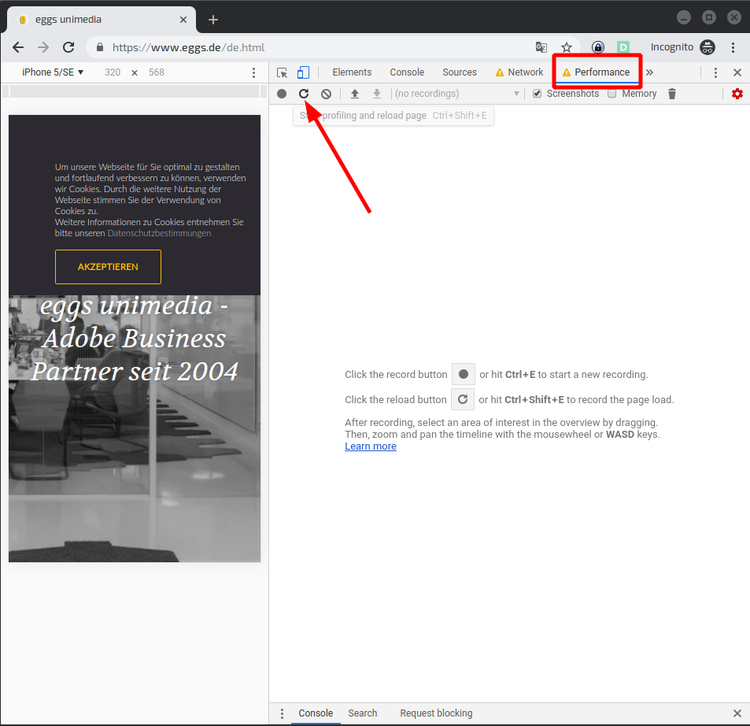Go forward with browser forward arrow
Image resolution: width=750 pixels, height=726 pixels.
pyautogui.click(x=44, y=47)
